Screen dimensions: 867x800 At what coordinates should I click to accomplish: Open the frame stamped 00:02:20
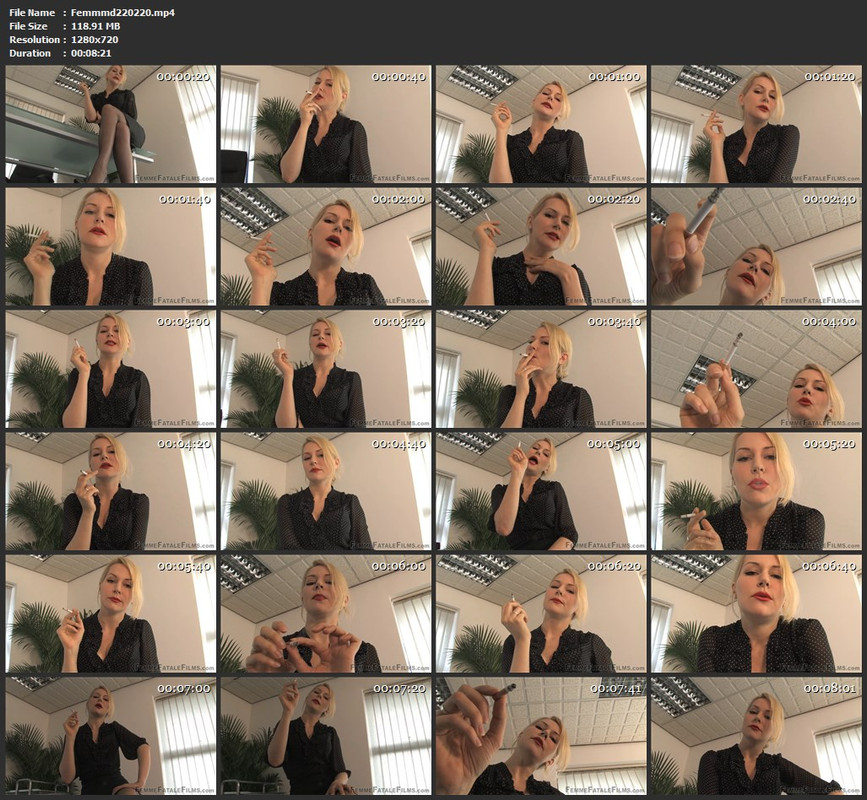(541, 247)
